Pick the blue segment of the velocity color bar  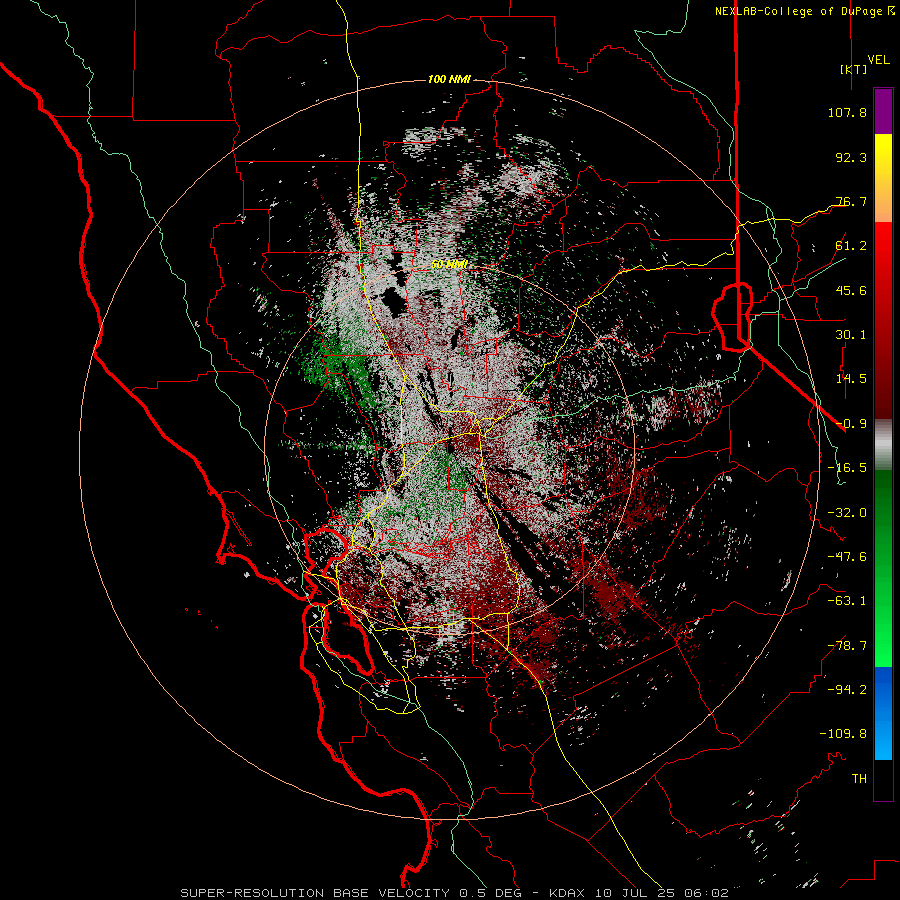[x=883, y=713]
